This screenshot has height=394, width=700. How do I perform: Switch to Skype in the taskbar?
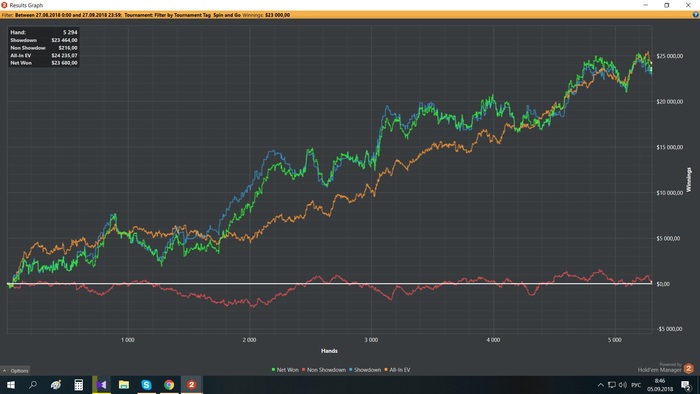pos(146,385)
